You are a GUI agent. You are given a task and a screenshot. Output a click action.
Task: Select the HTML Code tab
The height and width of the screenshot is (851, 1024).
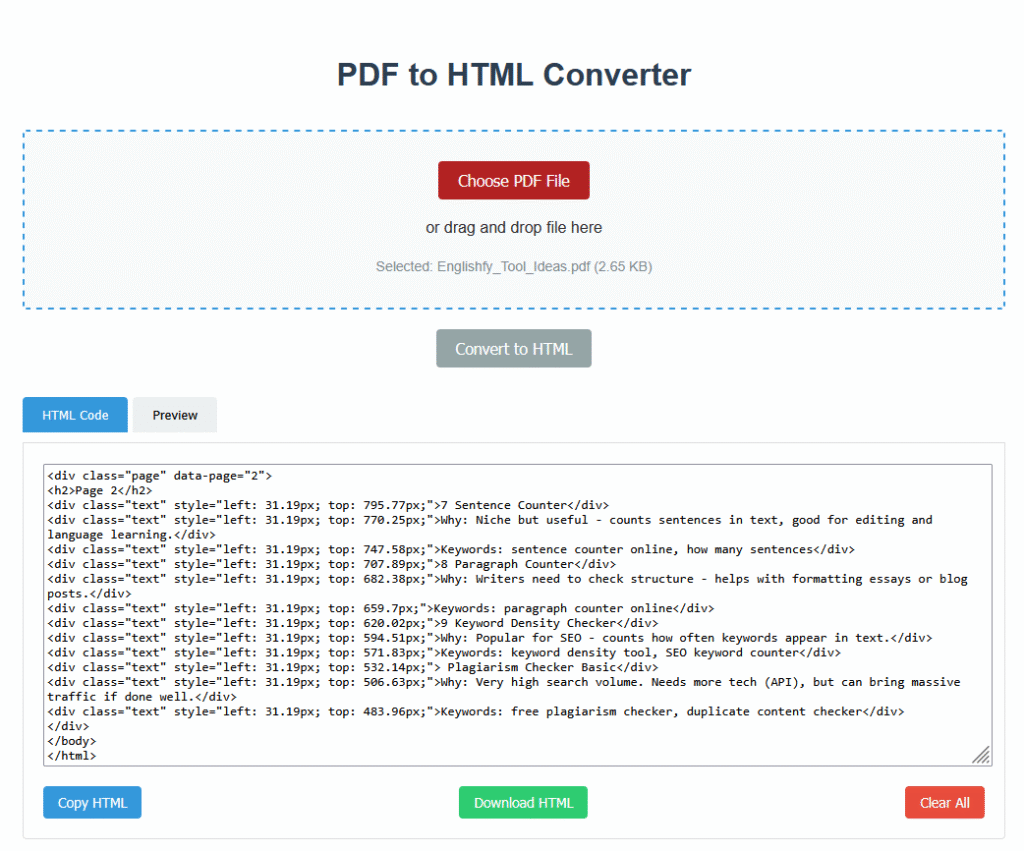point(75,415)
